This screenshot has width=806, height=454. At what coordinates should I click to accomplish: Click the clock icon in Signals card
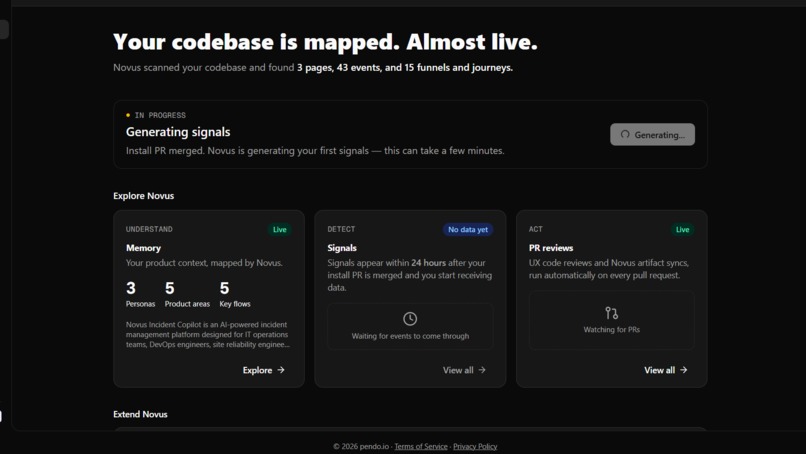click(x=410, y=319)
